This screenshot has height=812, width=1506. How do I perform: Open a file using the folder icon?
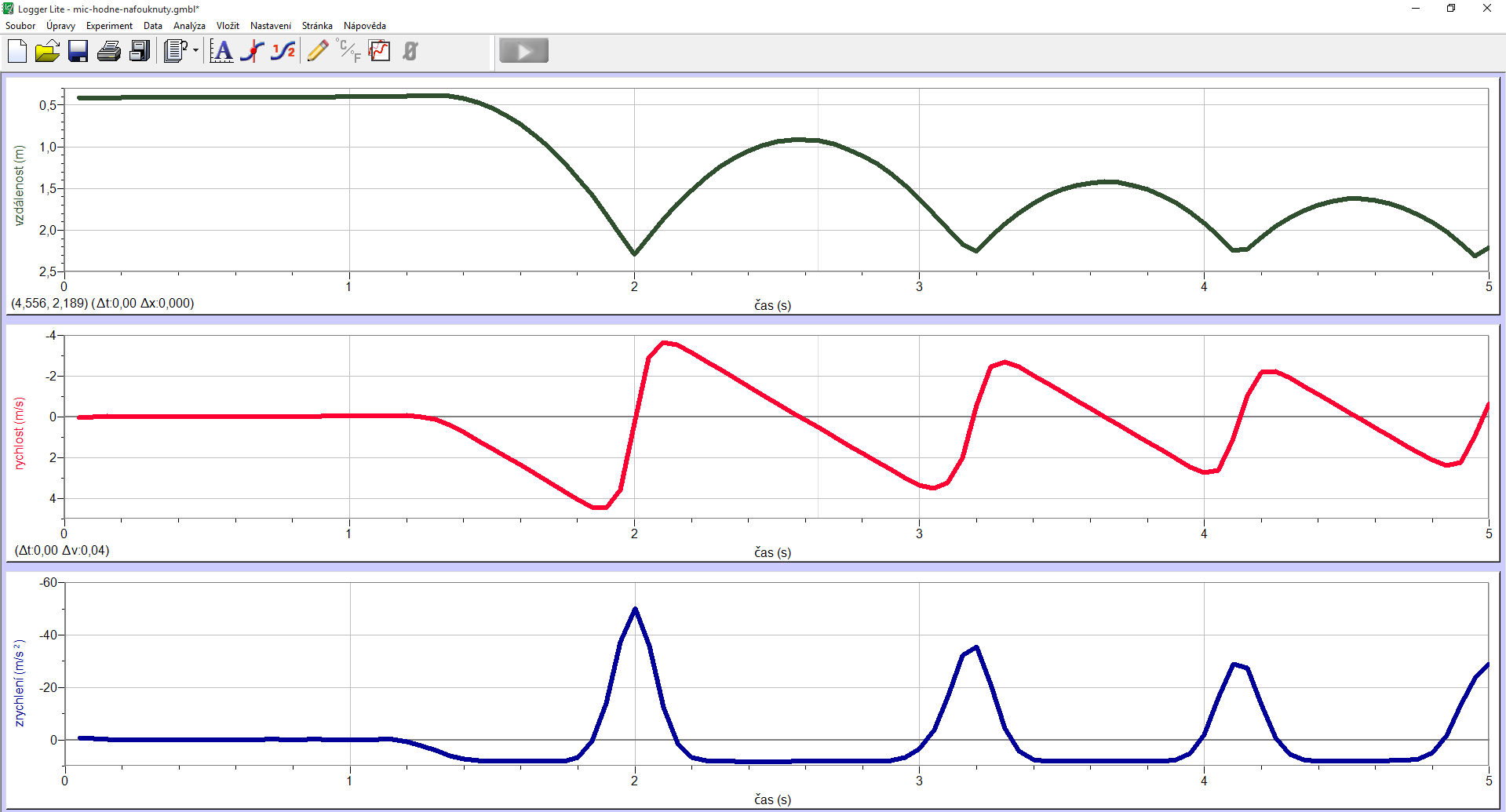(x=47, y=52)
